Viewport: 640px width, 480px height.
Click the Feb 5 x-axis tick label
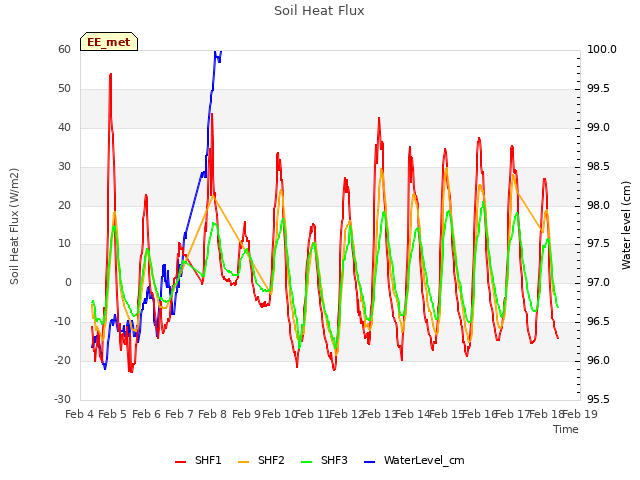coord(113,414)
